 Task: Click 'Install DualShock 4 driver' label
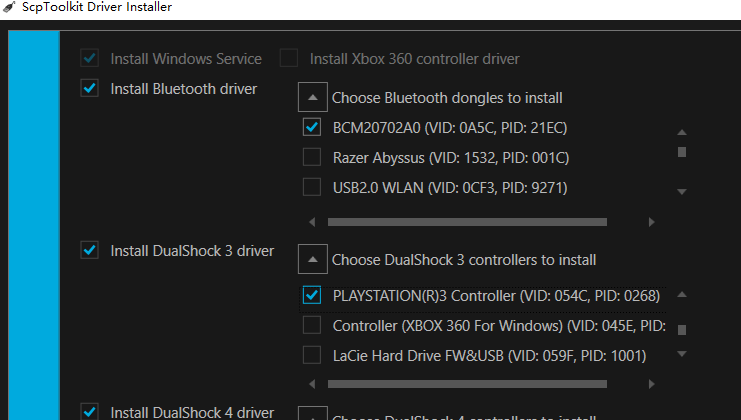point(192,412)
